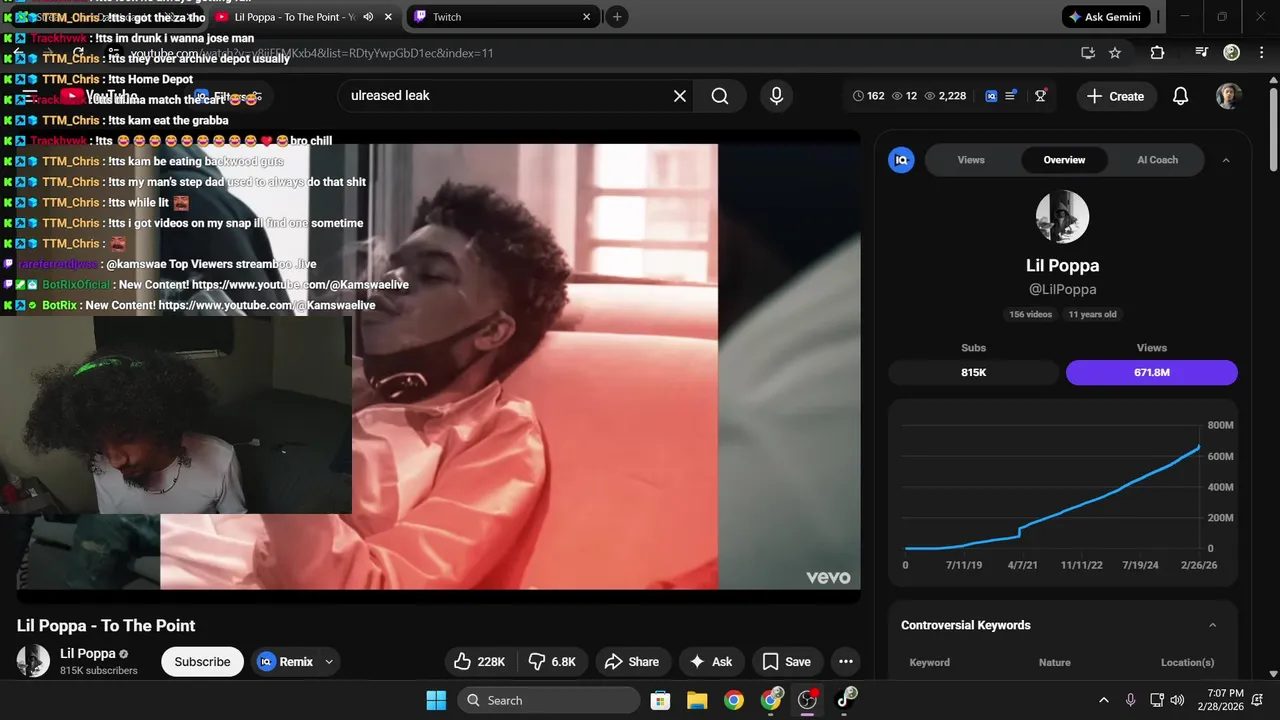Mute the Lil Poppa tab audio
This screenshot has width=1280, height=720.
[x=368, y=17]
